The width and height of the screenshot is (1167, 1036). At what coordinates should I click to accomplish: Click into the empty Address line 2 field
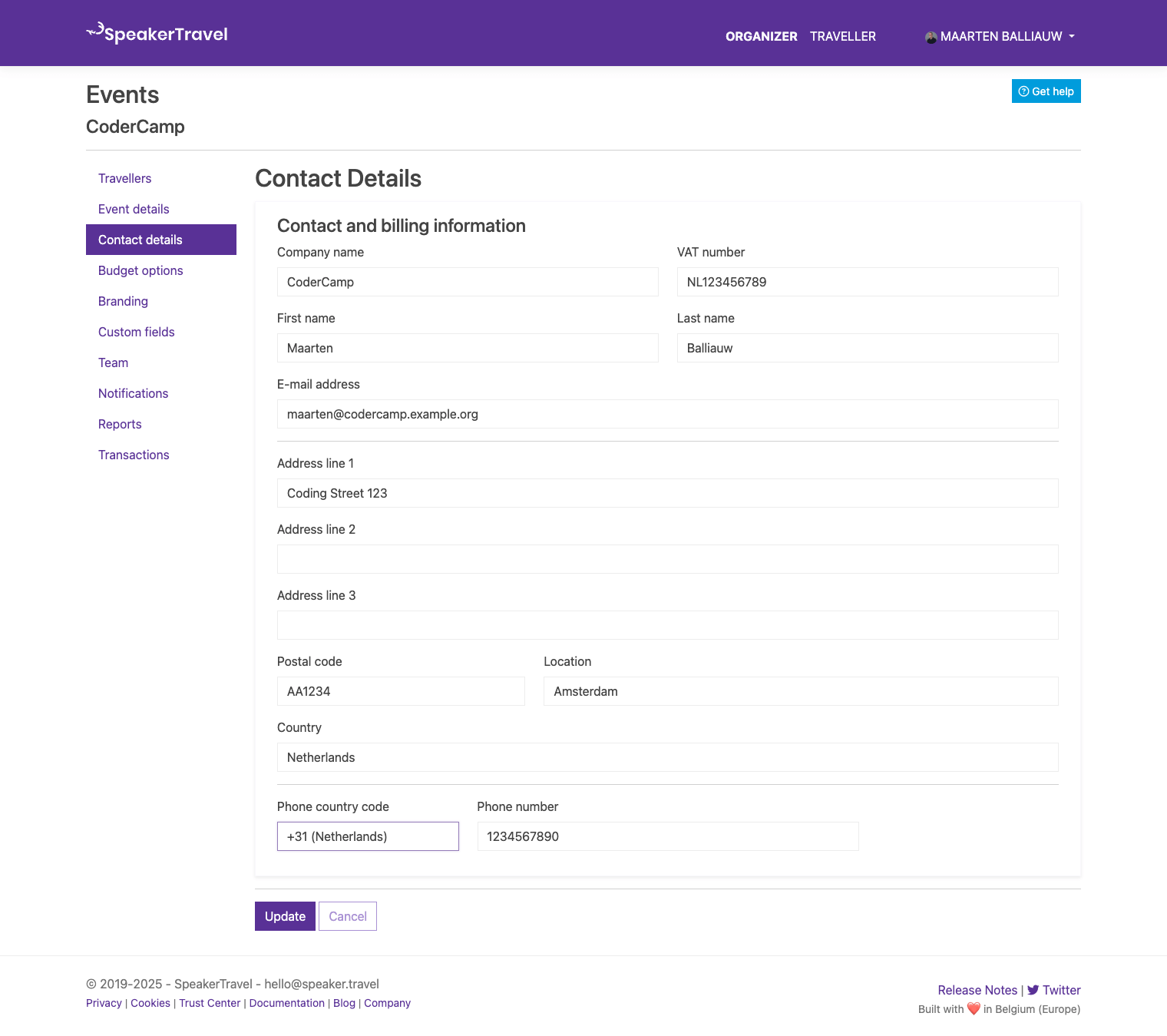click(x=668, y=559)
